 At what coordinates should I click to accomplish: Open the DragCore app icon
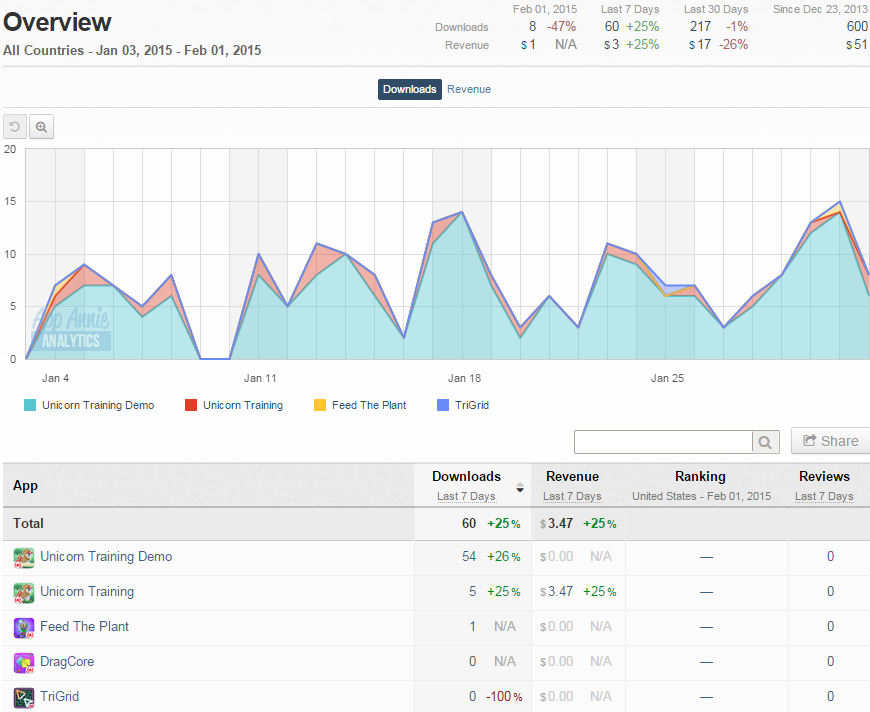tap(24, 663)
